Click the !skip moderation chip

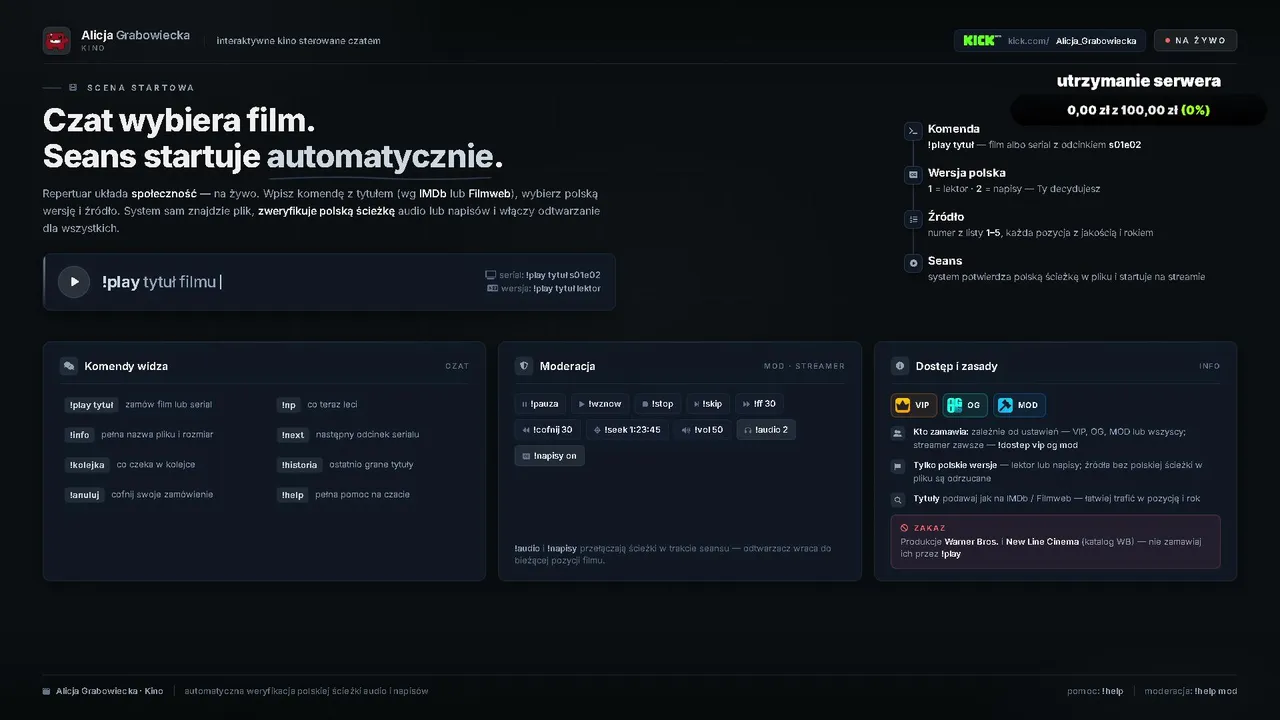coord(708,404)
